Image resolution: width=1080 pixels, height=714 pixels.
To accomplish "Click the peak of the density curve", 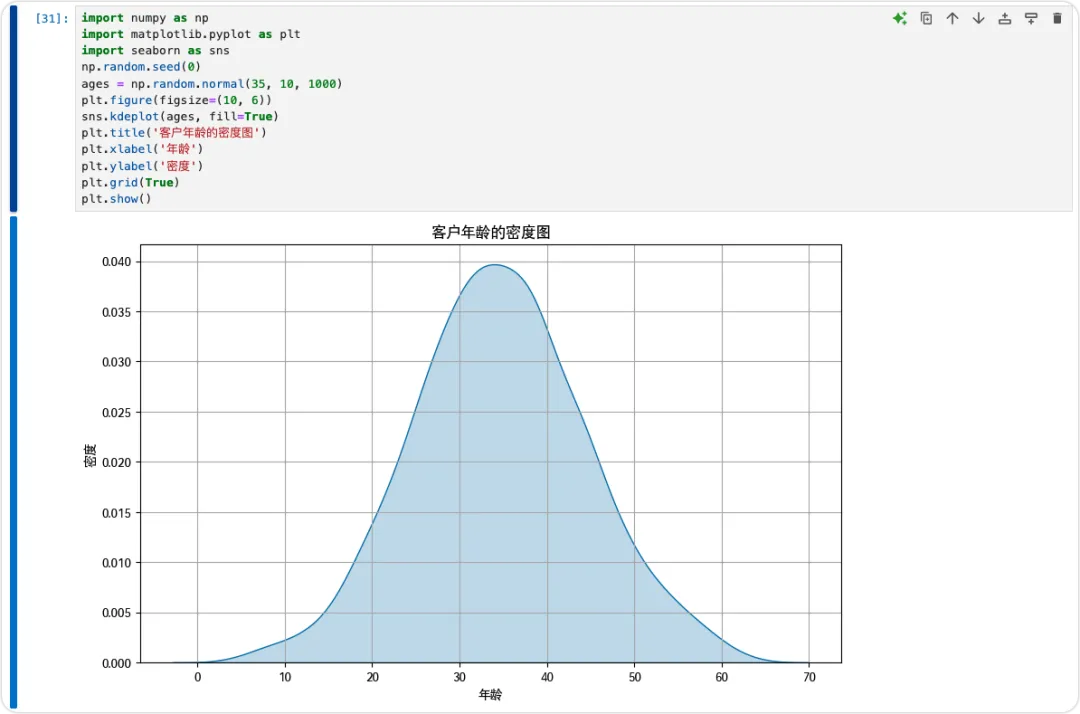I will pyautogui.click(x=495, y=265).
